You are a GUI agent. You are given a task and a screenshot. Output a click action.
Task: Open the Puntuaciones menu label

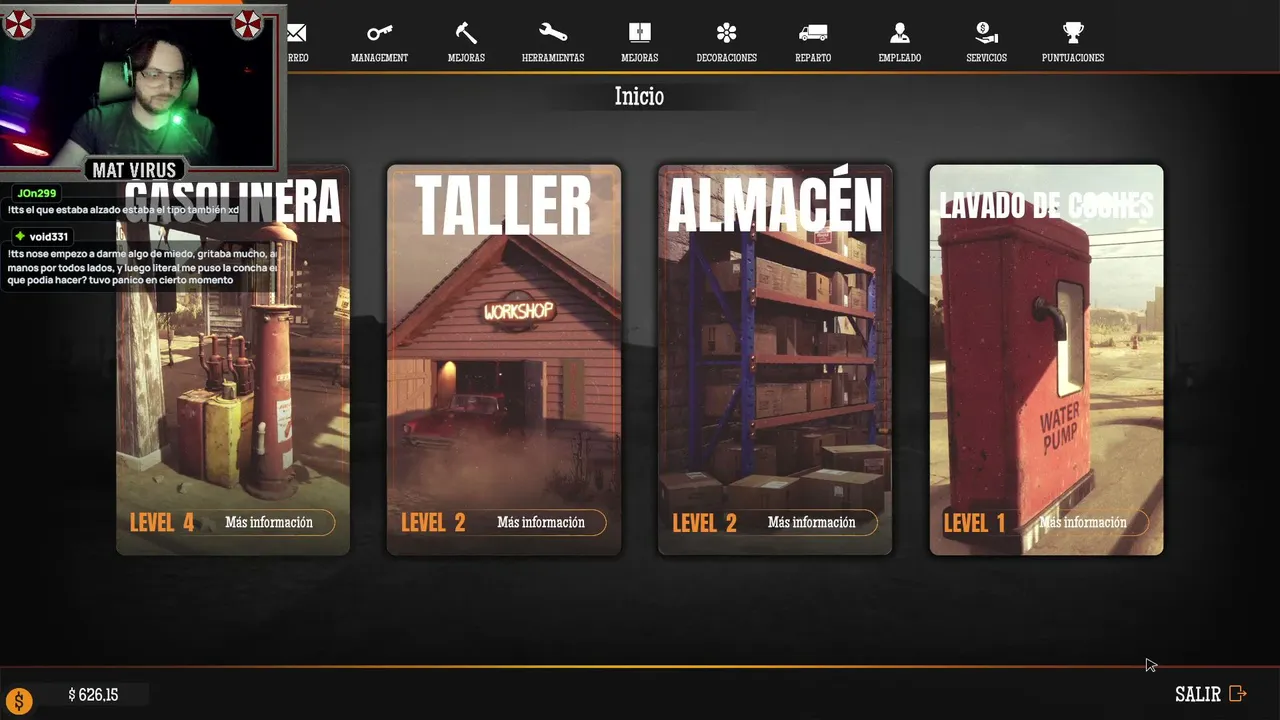tap(1073, 58)
